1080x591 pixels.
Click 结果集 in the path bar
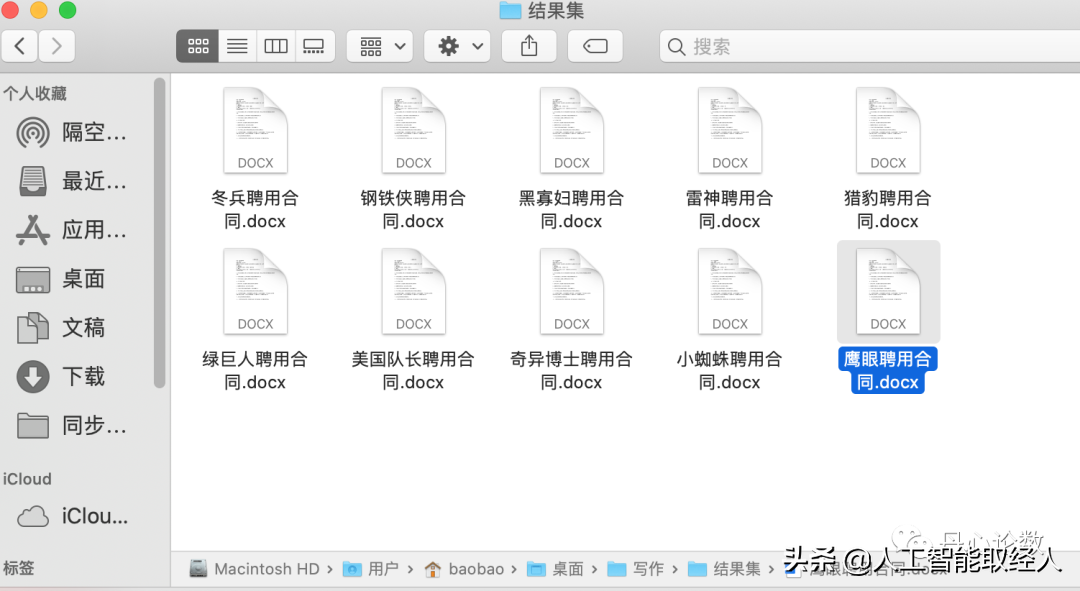click(x=724, y=569)
